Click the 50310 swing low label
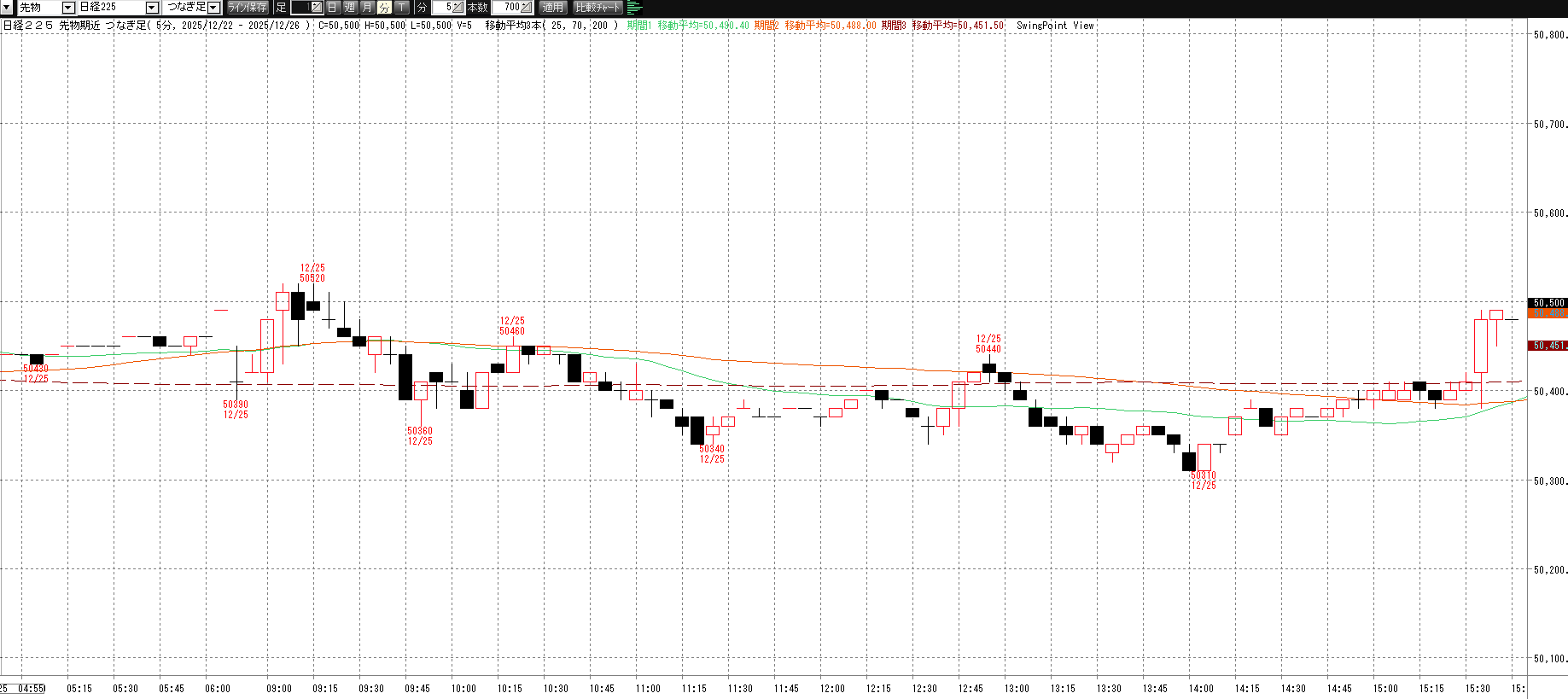Image resolution: width=1568 pixels, height=699 pixels. pyautogui.click(x=1203, y=475)
